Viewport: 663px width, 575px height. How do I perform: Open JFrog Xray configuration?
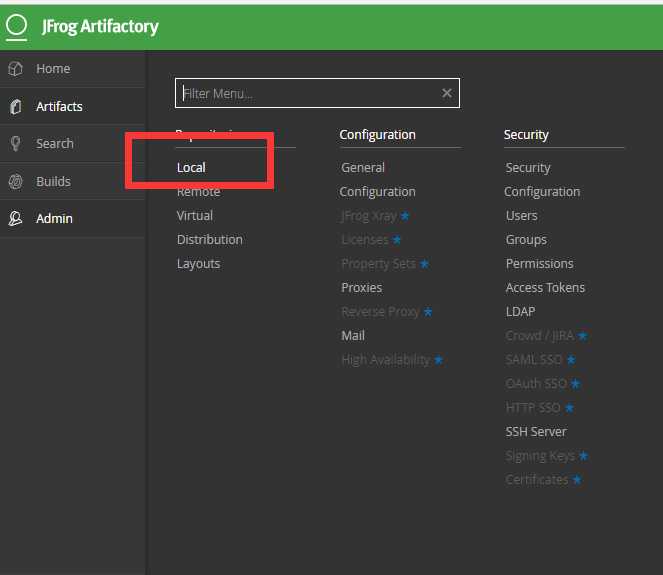369,216
